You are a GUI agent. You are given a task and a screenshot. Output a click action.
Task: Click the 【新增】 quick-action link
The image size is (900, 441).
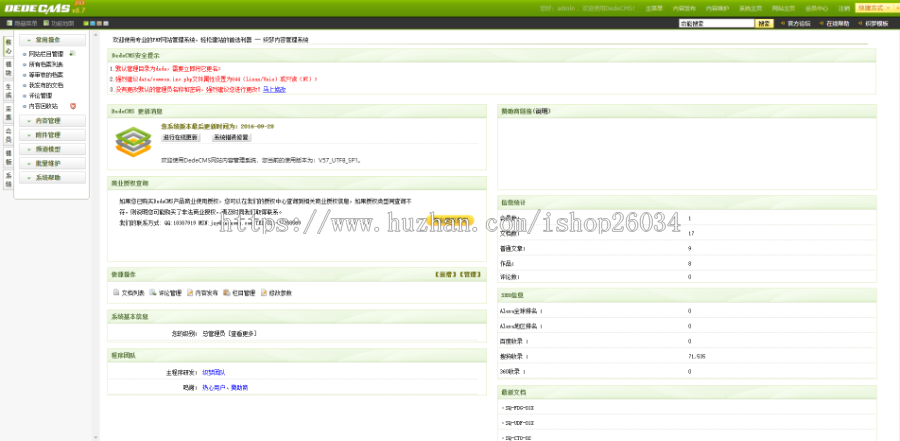coord(446,275)
